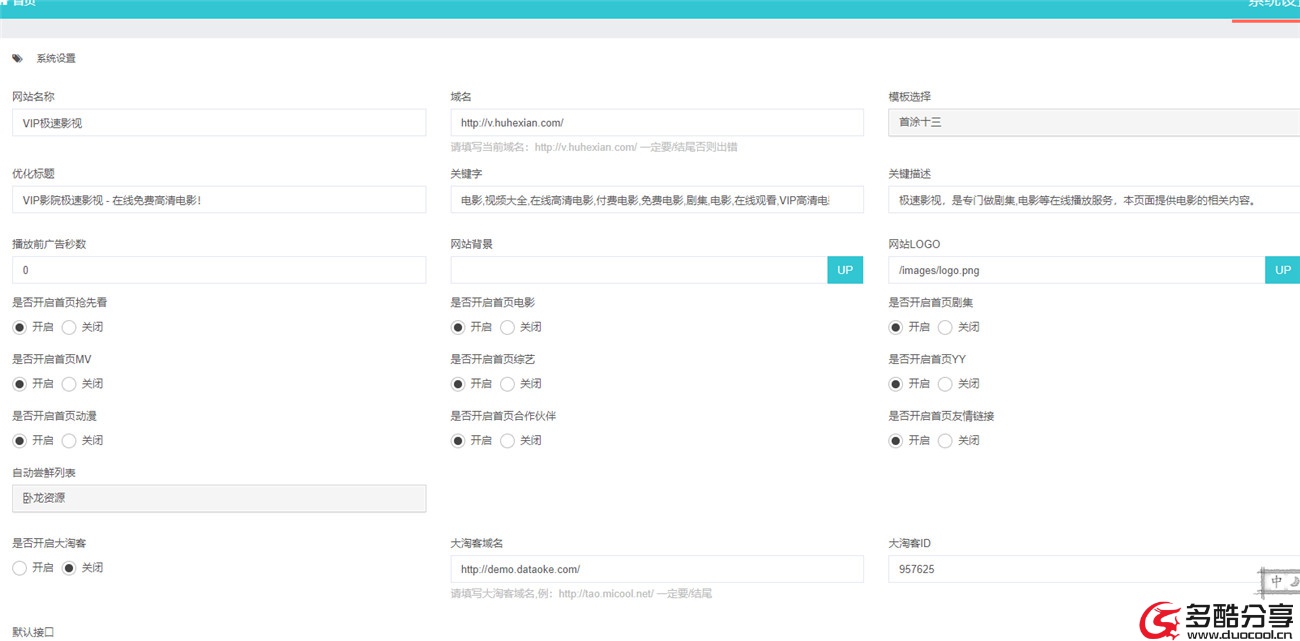Click the 播放前广告秒数 input field
The width and height of the screenshot is (1300, 641).
pyautogui.click(x=219, y=270)
